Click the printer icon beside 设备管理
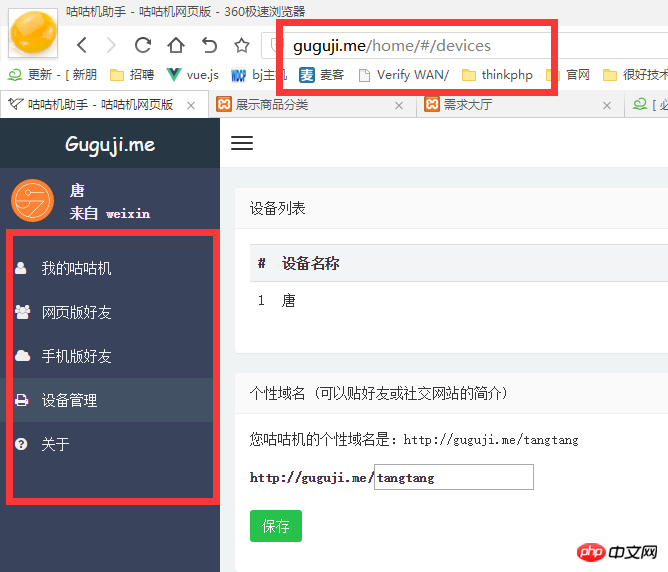The width and height of the screenshot is (668, 572). pyautogui.click(x=21, y=400)
